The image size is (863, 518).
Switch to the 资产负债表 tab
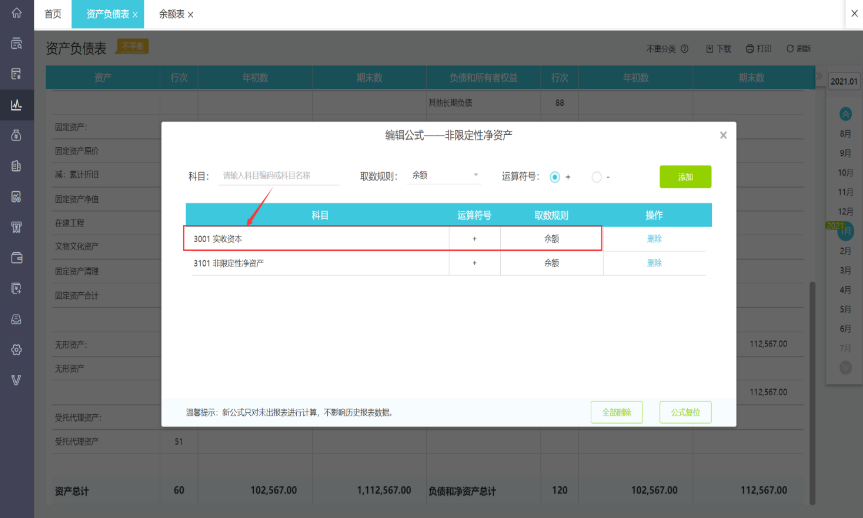coord(107,14)
